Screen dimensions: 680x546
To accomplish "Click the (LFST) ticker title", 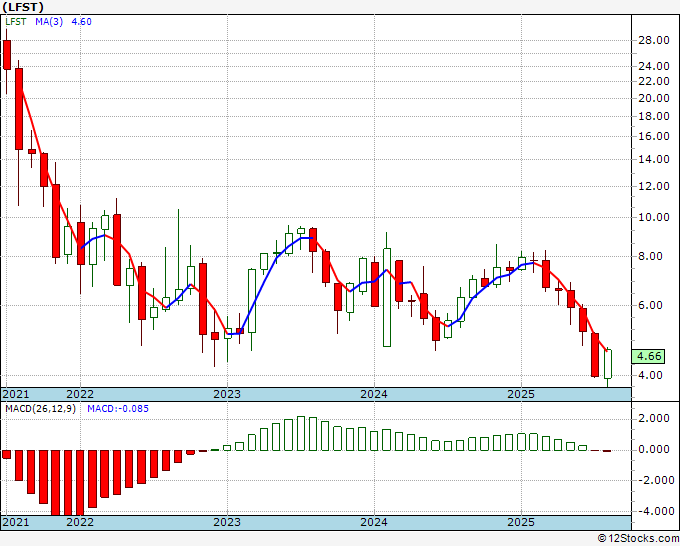I will tap(23, 7).
